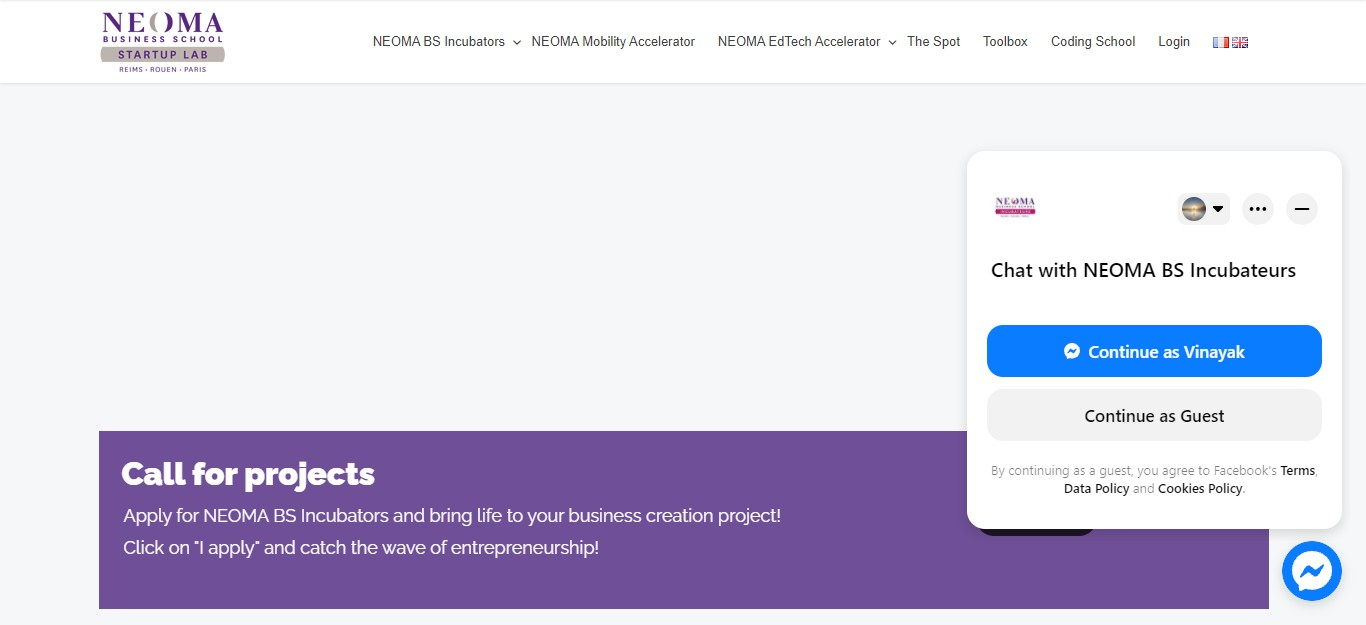
Task: Click 'Apply for NEOMA BS Incubators' text line
Action: click(x=452, y=516)
